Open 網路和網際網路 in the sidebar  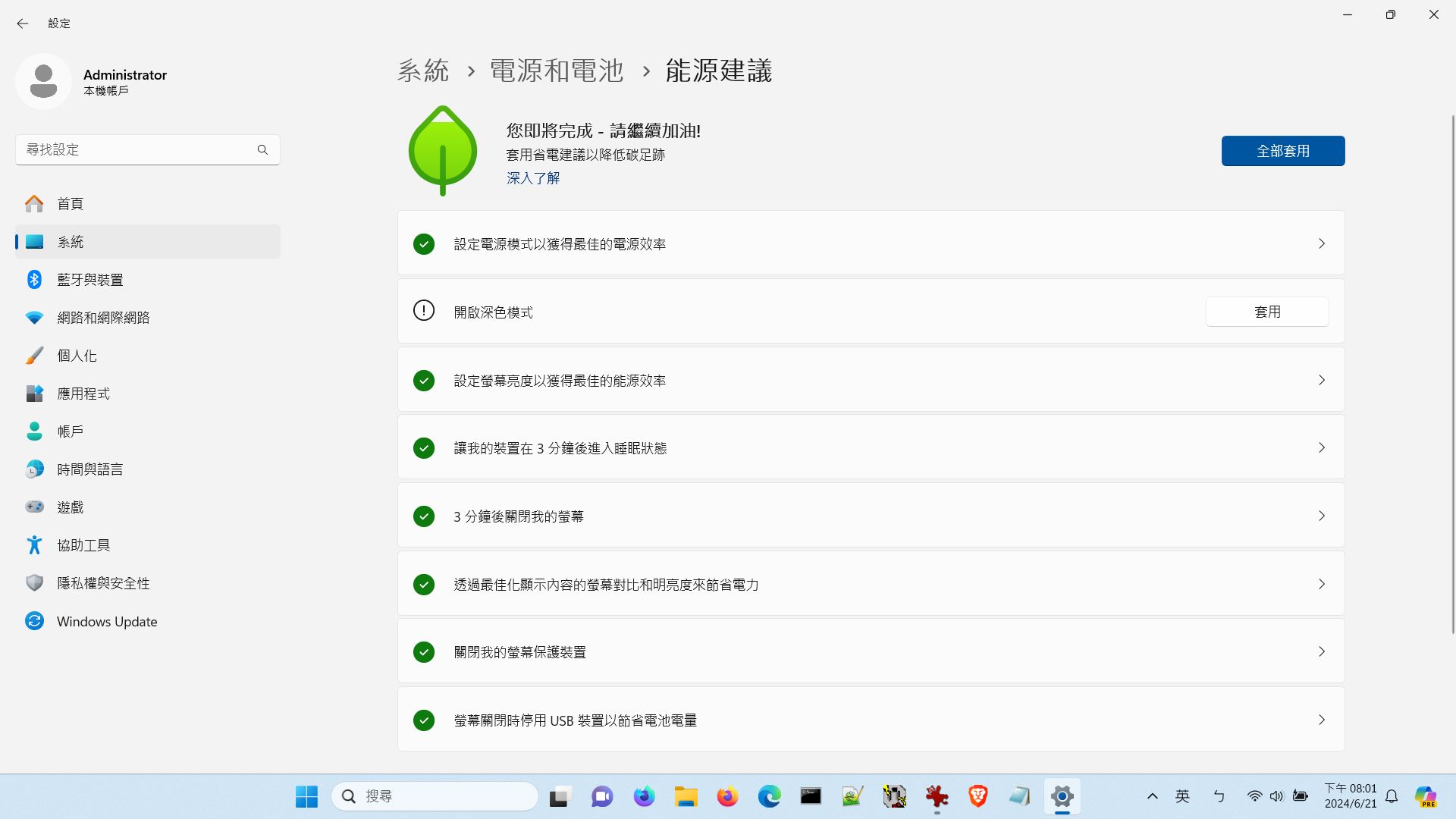click(x=103, y=318)
